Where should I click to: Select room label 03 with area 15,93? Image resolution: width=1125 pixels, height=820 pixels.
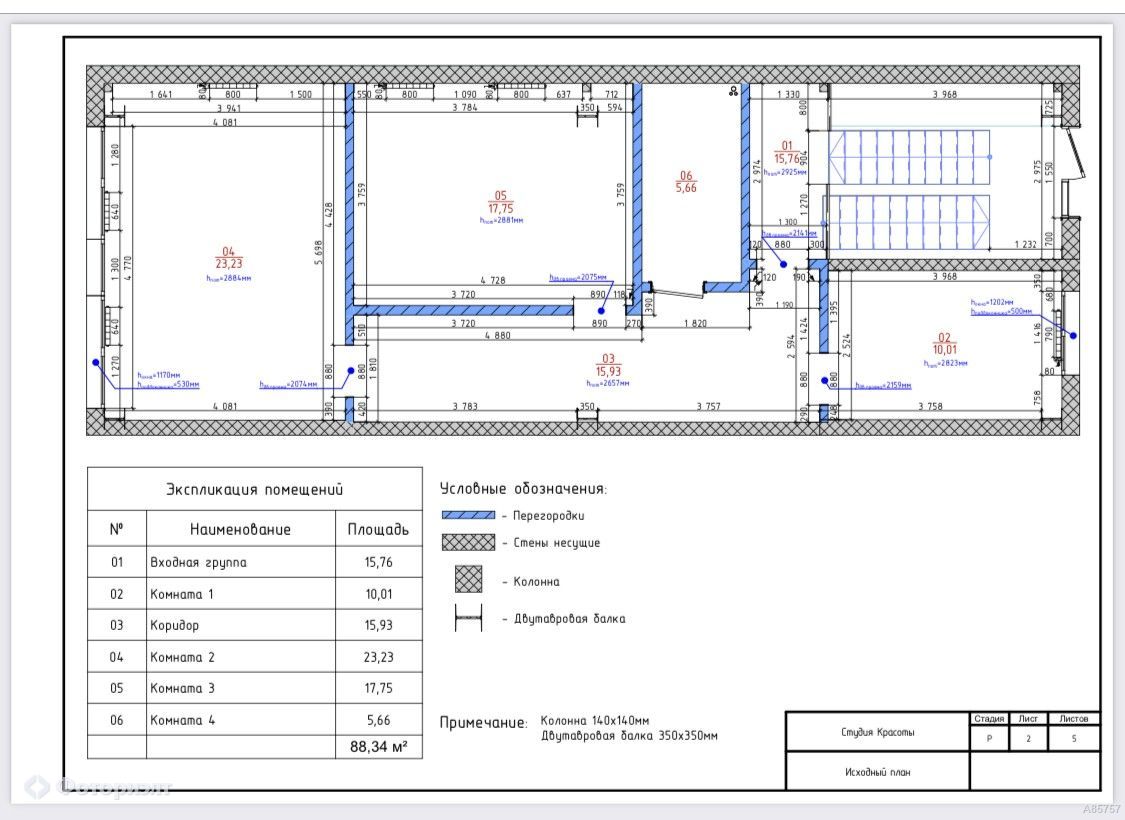click(607, 366)
